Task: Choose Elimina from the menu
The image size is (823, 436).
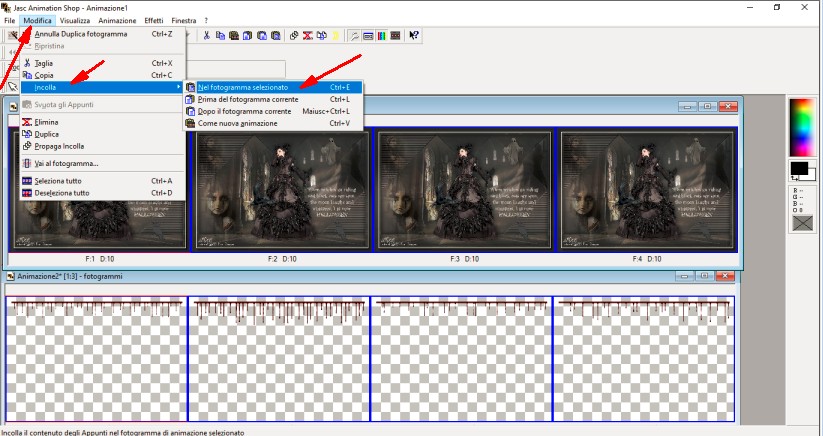Action: tap(103, 122)
